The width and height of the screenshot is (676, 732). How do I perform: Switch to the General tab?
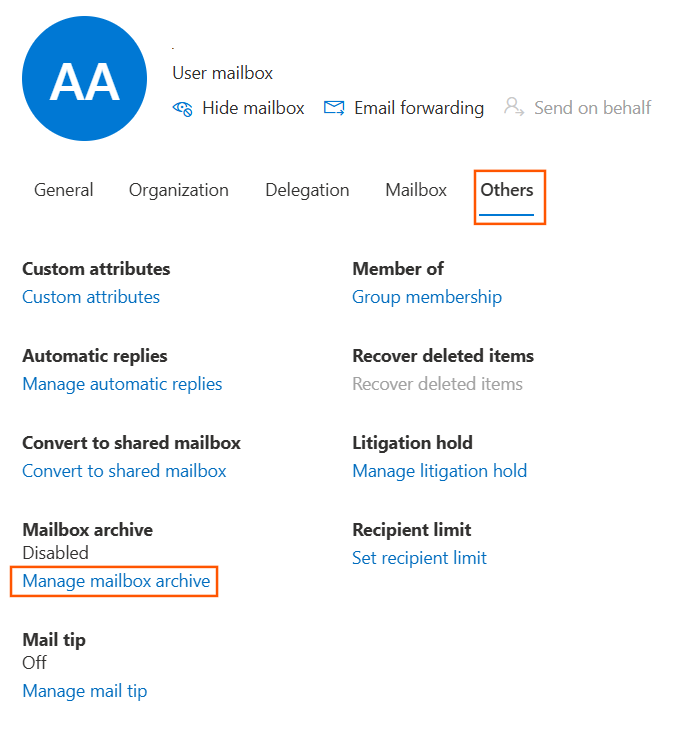pos(64,190)
